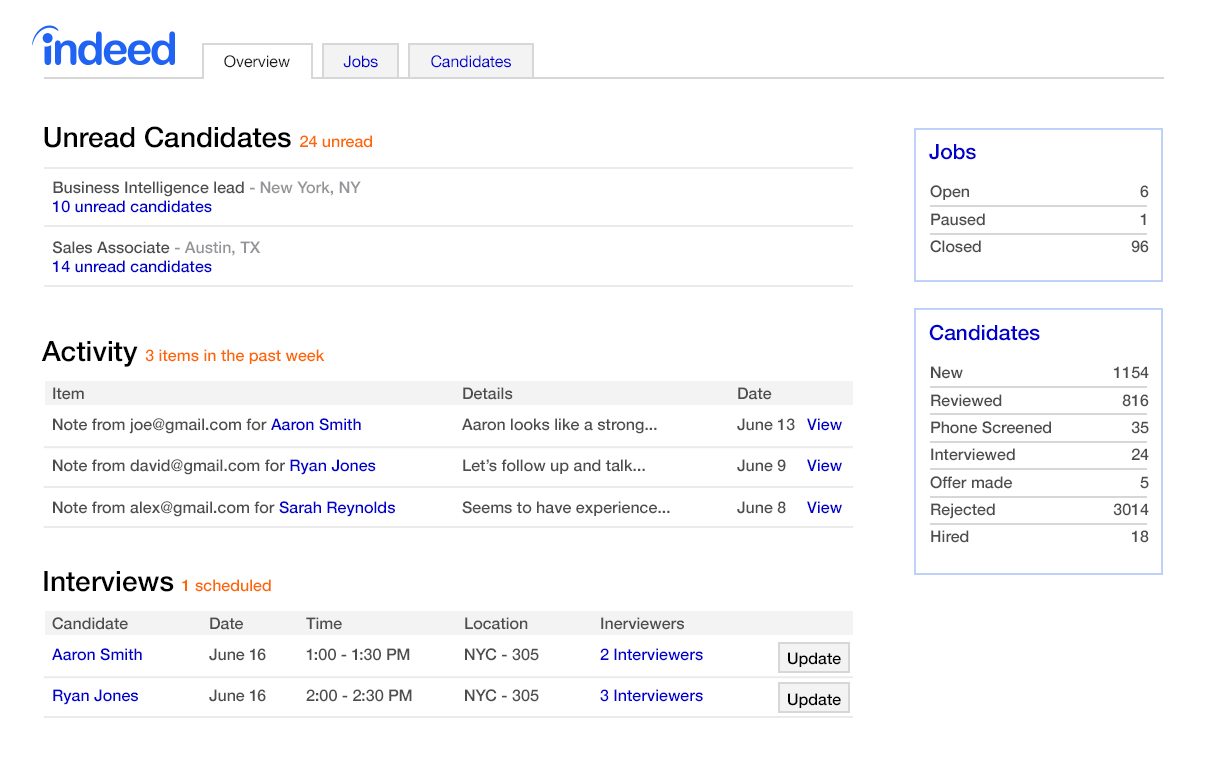This screenshot has height=768, width=1208.
Task: Click the Rejected candidates row
Action: pyautogui.click(x=1039, y=510)
